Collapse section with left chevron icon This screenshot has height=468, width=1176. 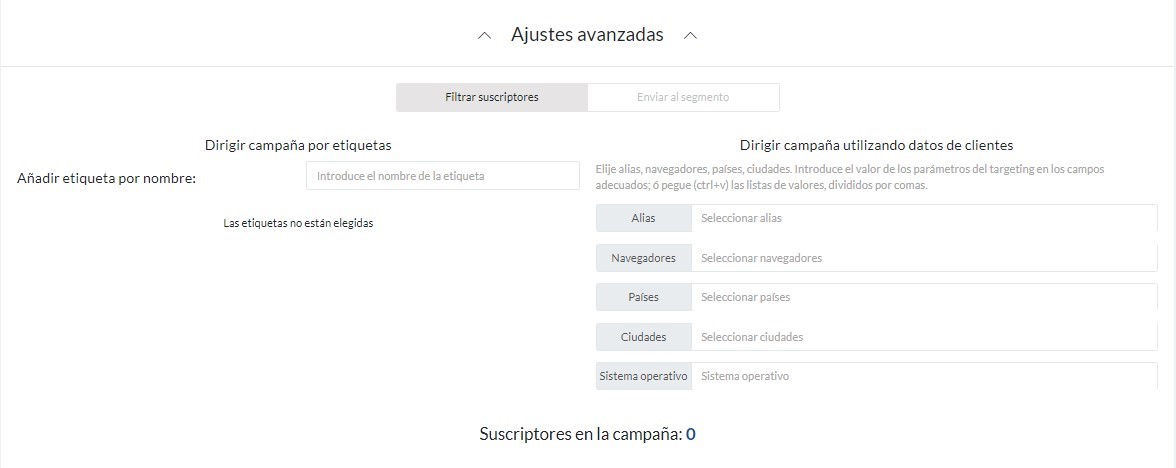point(484,35)
